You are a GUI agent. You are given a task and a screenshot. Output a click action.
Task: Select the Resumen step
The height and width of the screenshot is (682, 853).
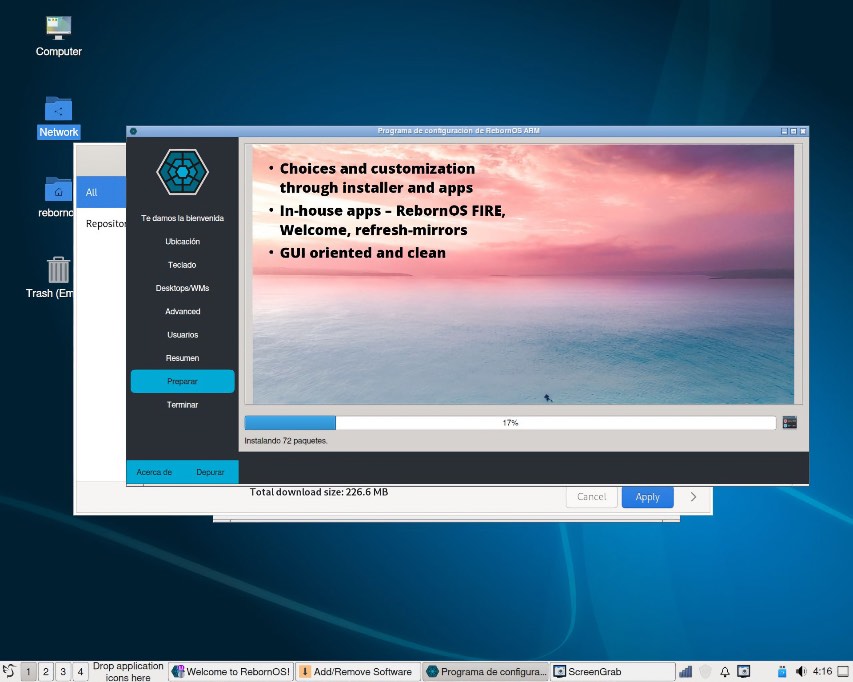pyautogui.click(x=182, y=358)
